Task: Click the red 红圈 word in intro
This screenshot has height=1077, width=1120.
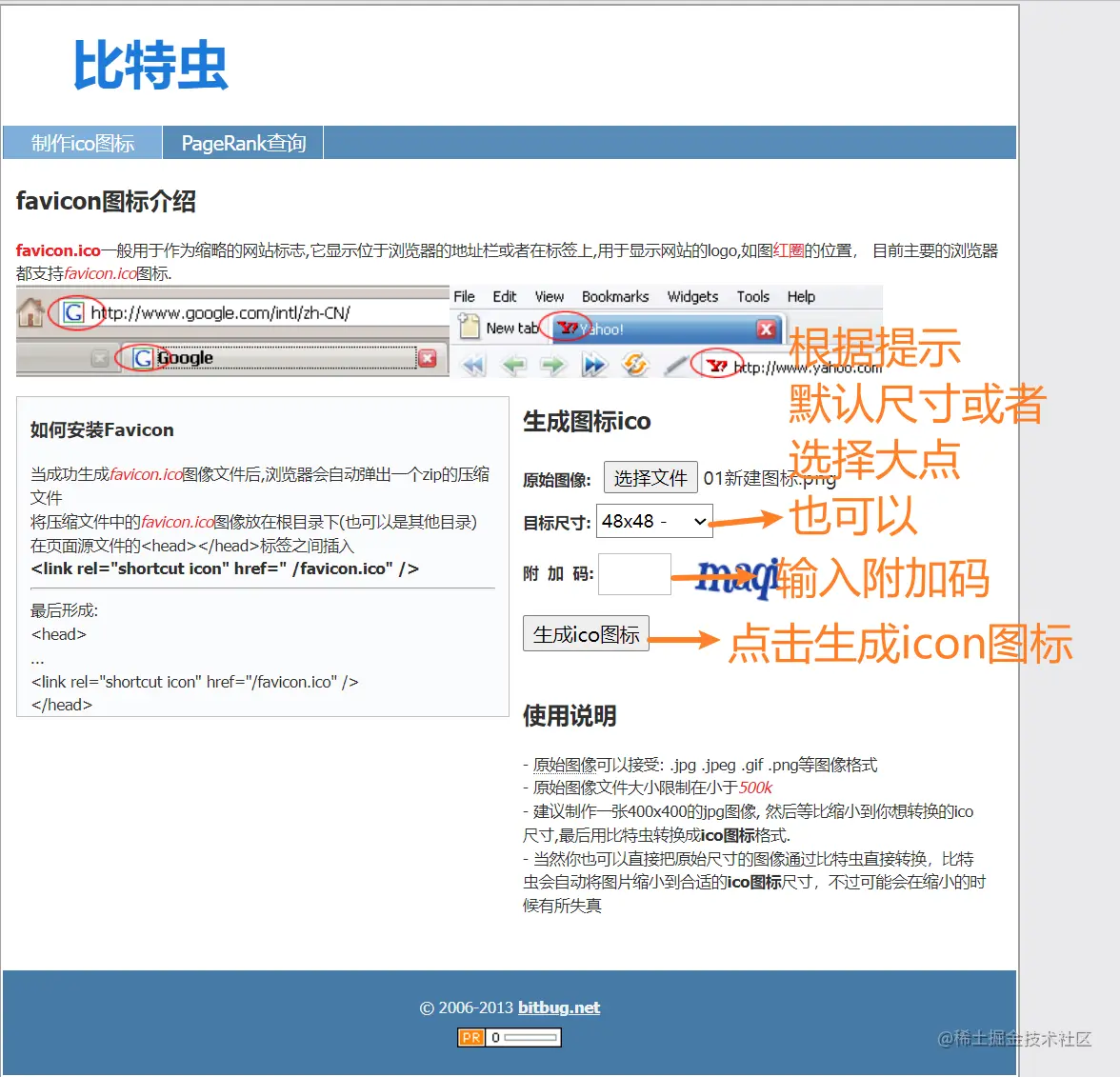Action: pos(789,250)
